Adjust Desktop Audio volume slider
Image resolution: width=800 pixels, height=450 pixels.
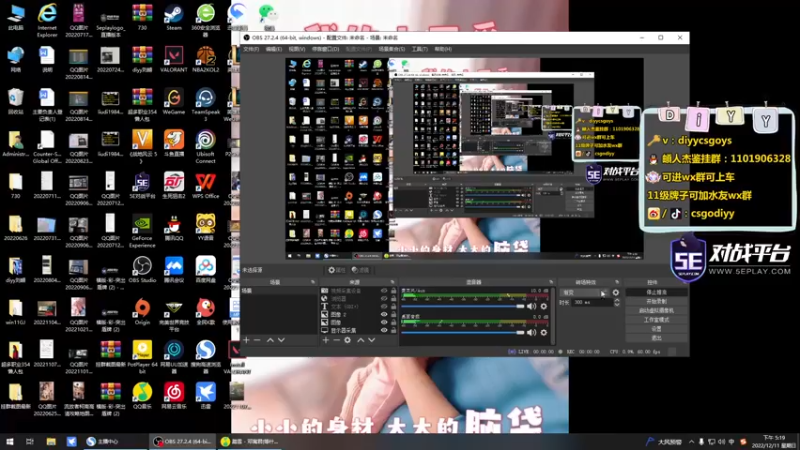click(x=463, y=332)
